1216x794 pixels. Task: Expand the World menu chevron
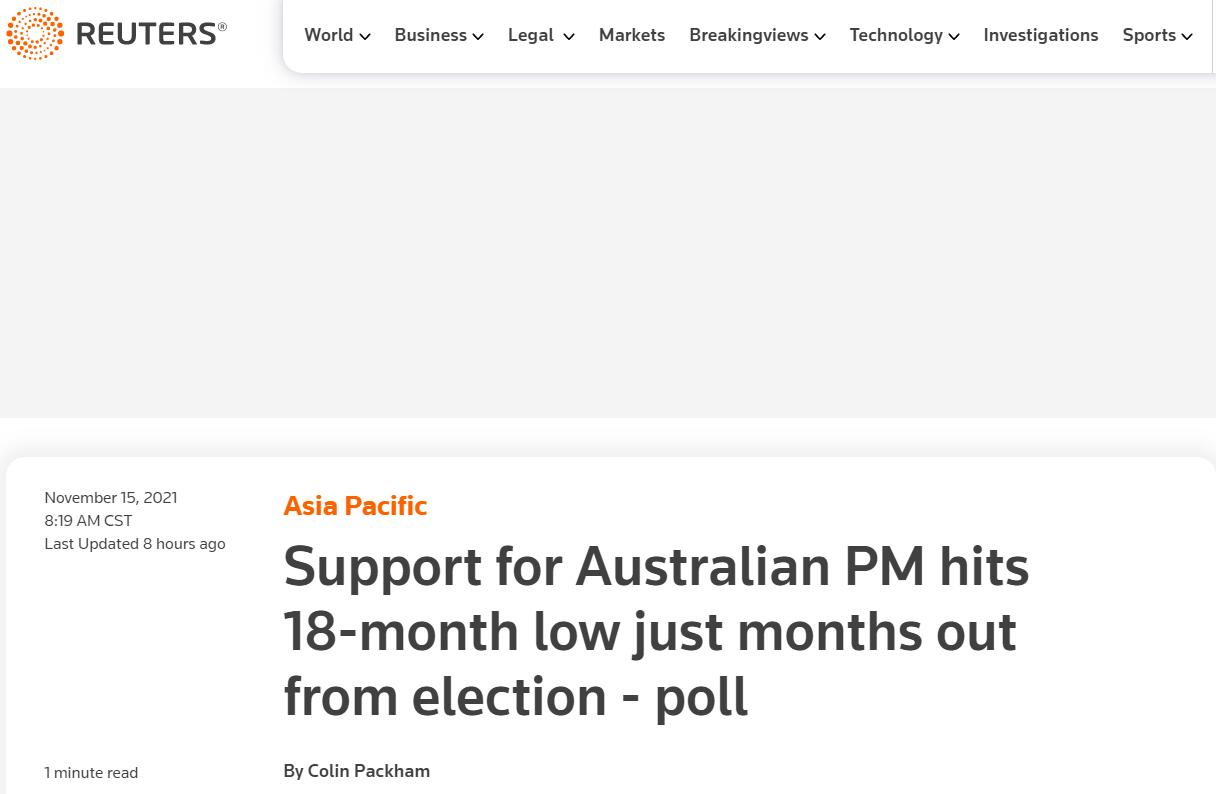[365, 37]
